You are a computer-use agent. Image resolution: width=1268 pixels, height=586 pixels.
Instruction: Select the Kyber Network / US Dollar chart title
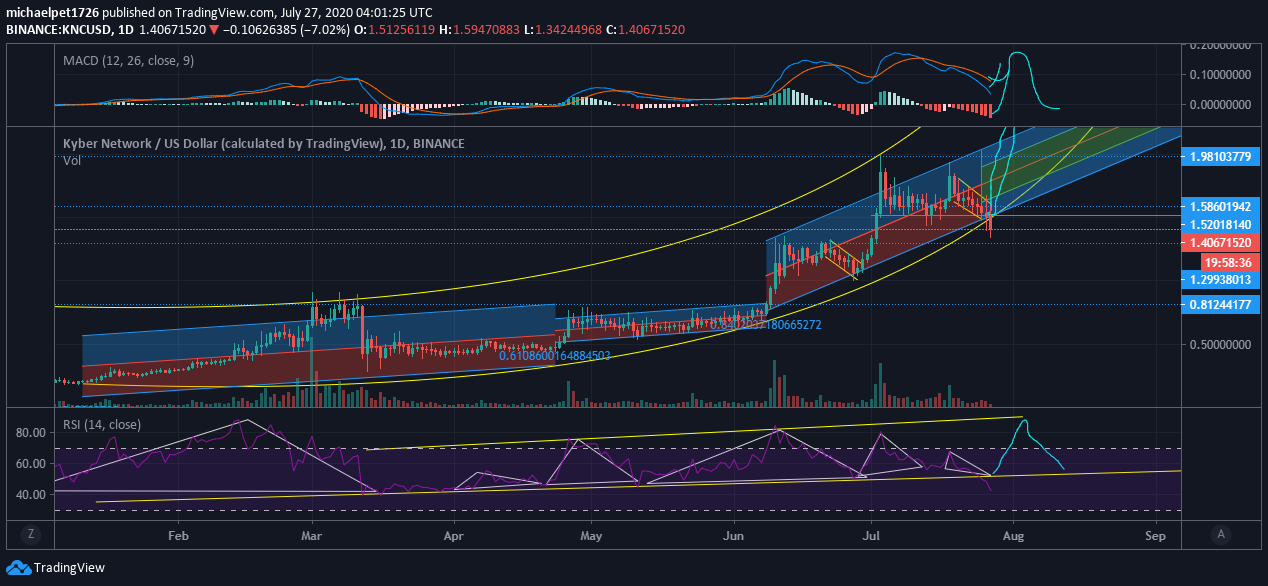(x=263, y=144)
